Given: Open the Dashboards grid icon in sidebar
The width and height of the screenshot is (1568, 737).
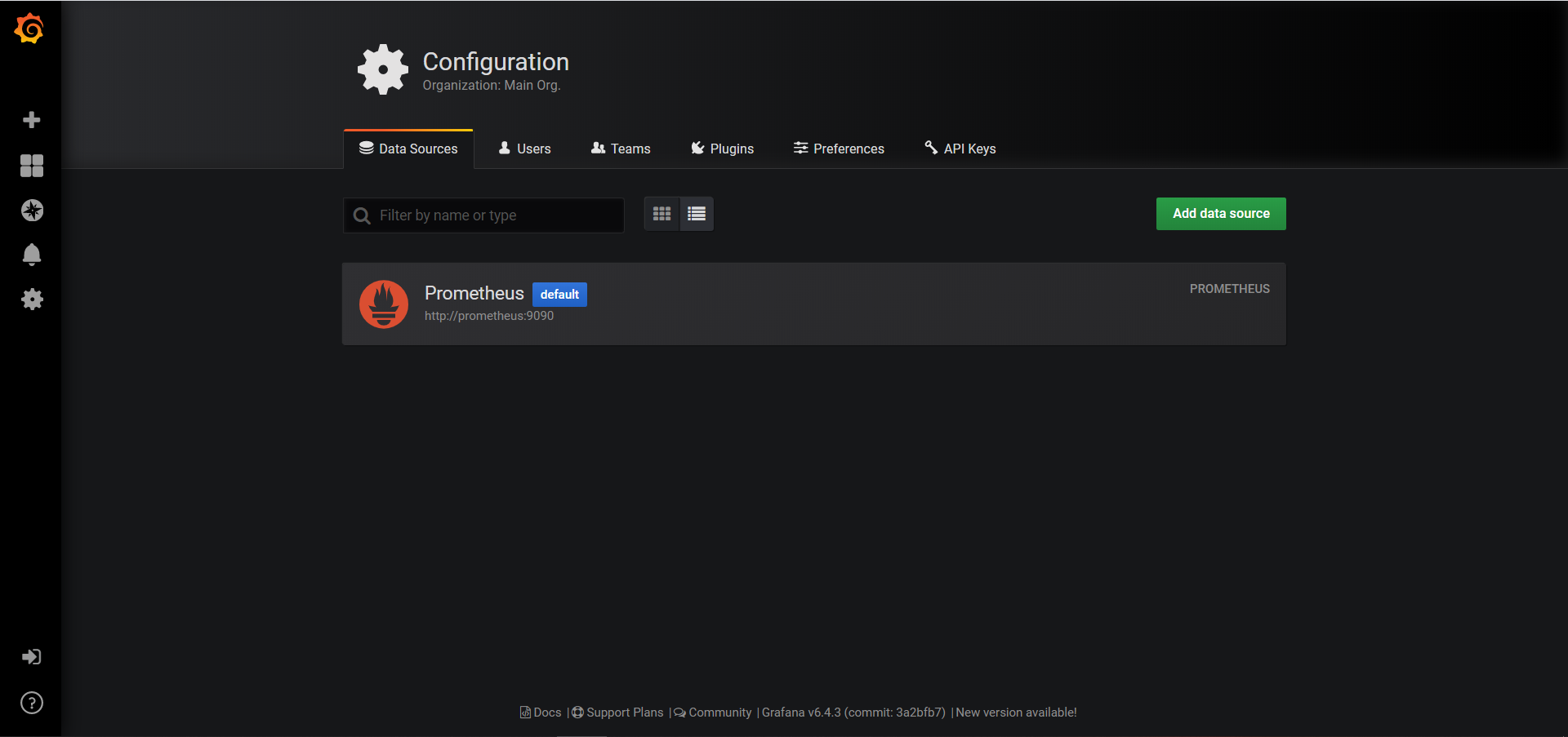Looking at the screenshot, I should coord(31,166).
